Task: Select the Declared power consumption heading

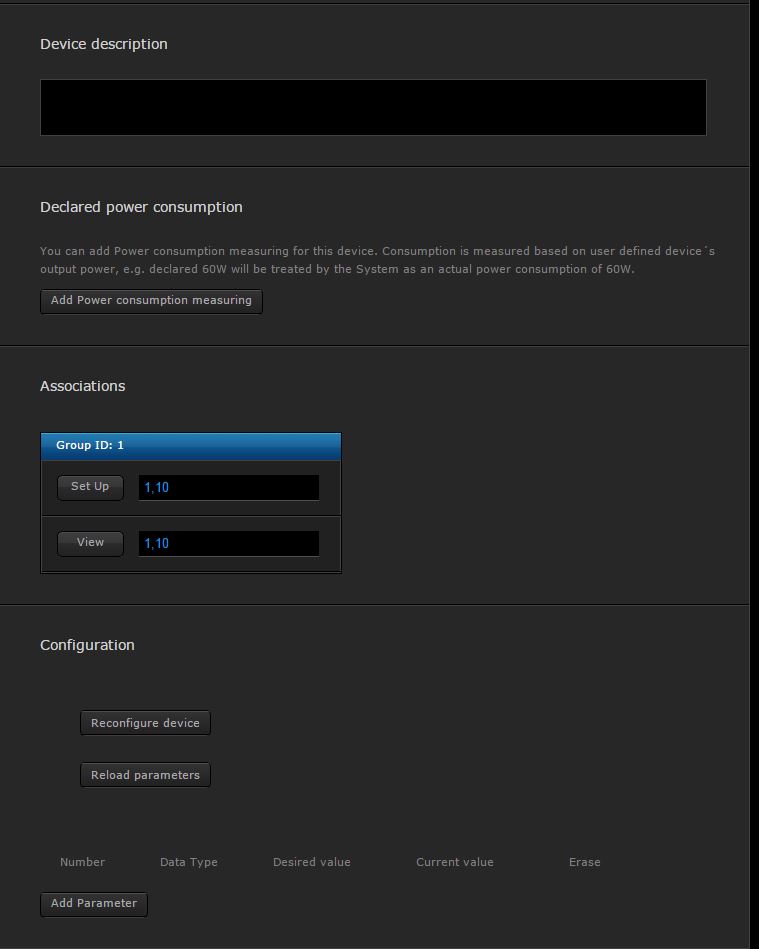Action: pyautogui.click(x=141, y=207)
